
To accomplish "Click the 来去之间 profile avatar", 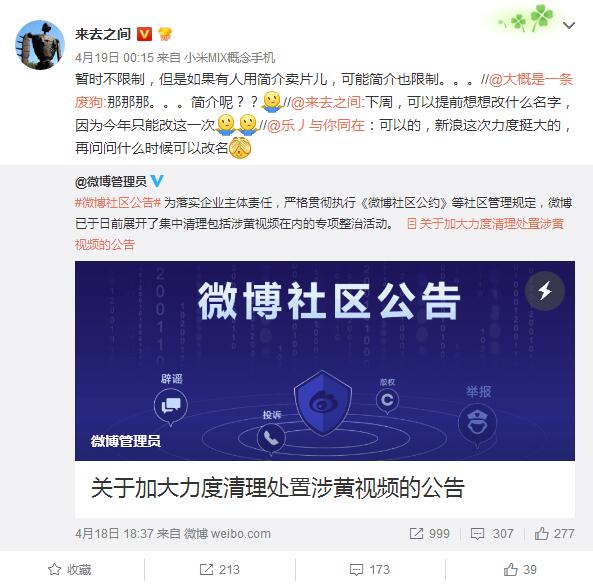I will point(40,45).
